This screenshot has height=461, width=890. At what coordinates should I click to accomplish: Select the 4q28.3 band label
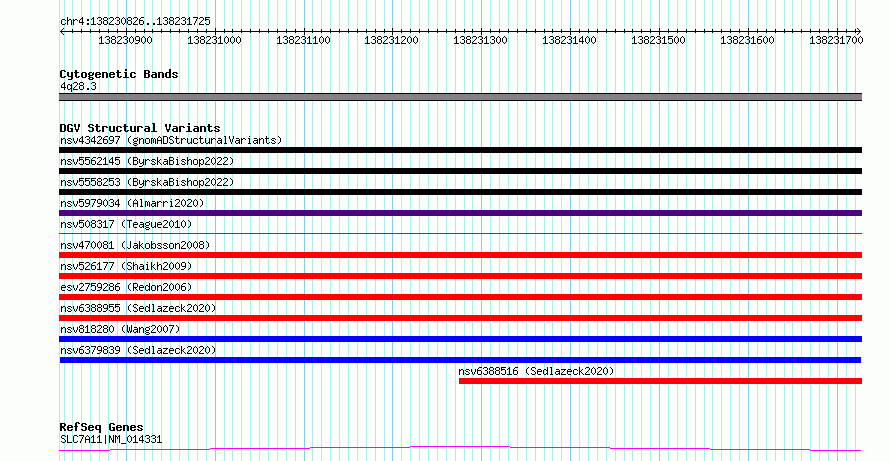coord(78,86)
